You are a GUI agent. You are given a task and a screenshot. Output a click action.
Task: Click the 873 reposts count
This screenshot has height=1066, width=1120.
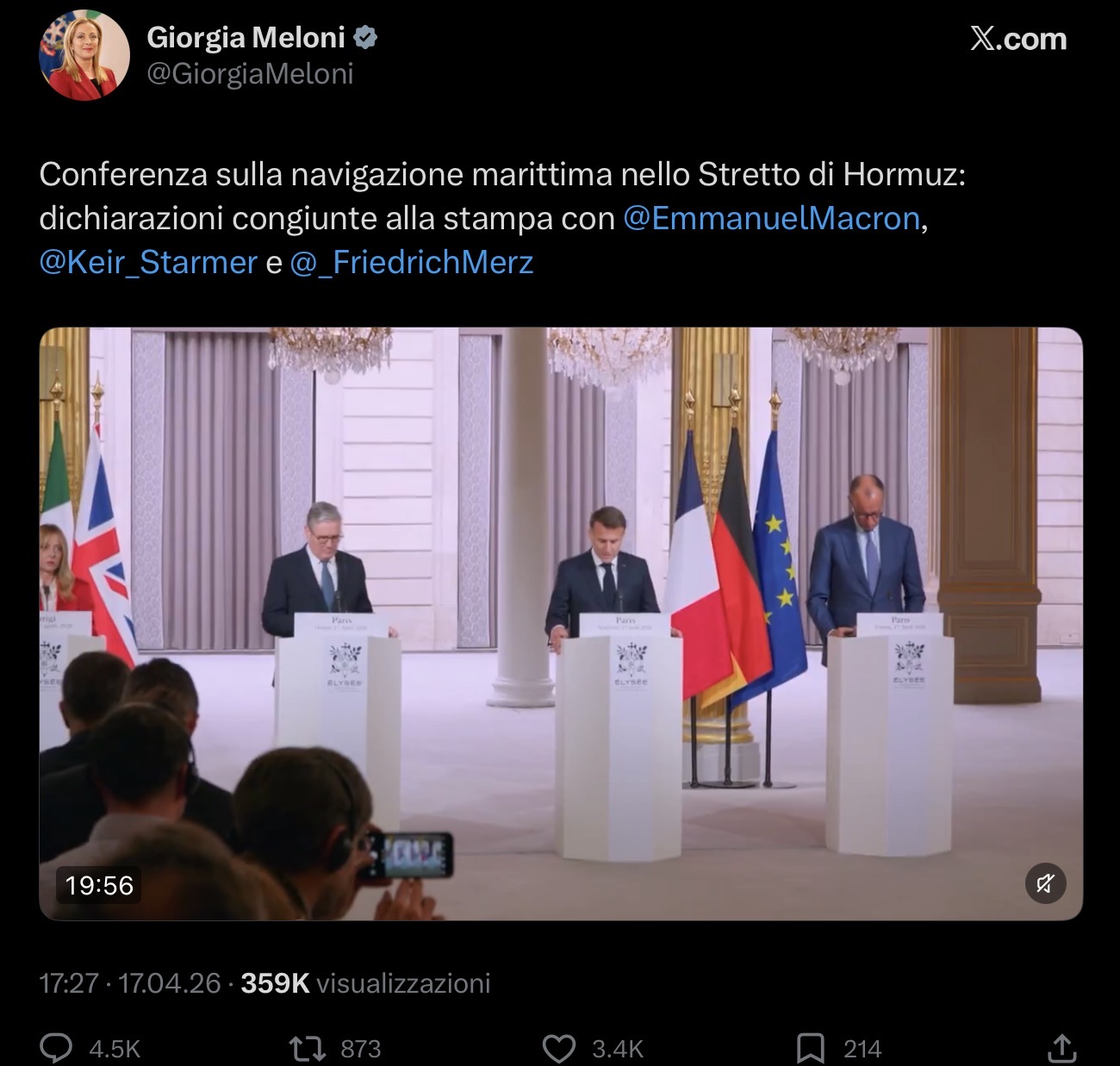[x=360, y=1049]
